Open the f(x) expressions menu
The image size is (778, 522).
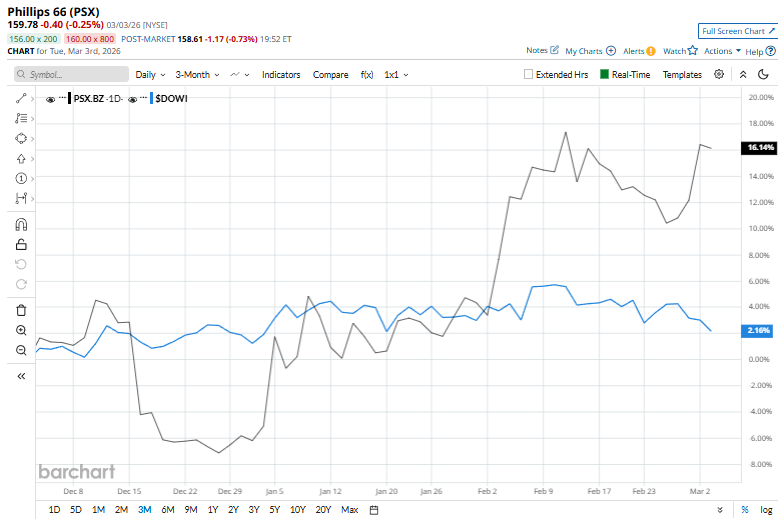coord(367,75)
